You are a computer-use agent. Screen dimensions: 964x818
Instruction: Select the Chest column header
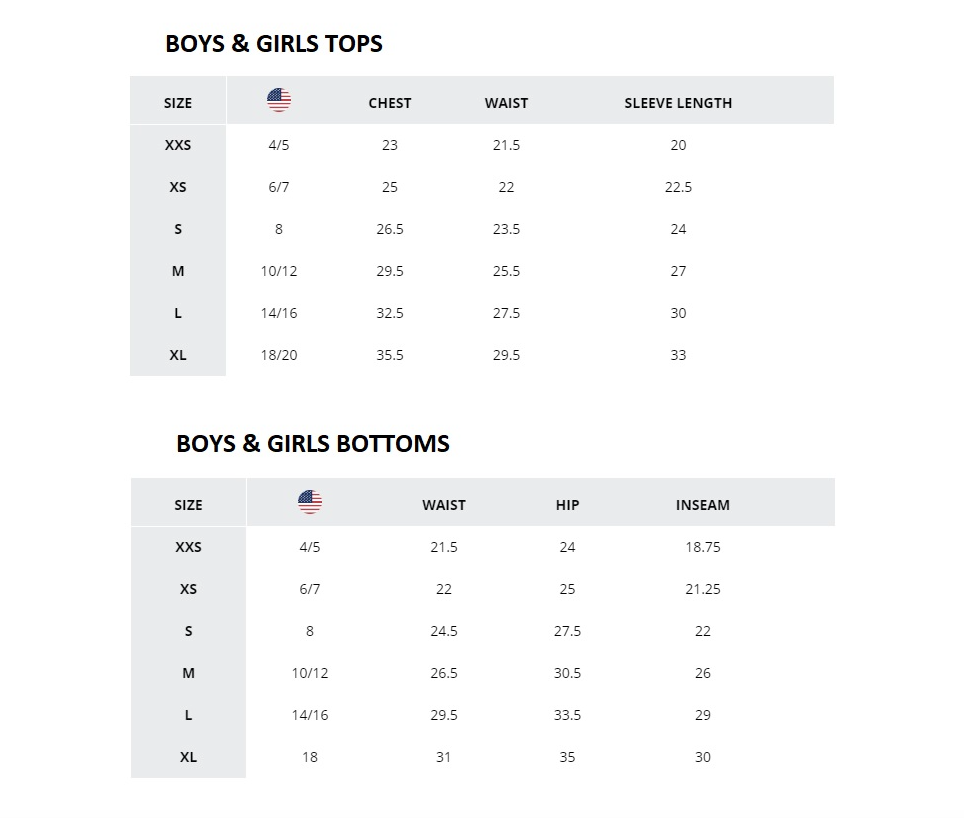(390, 103)
